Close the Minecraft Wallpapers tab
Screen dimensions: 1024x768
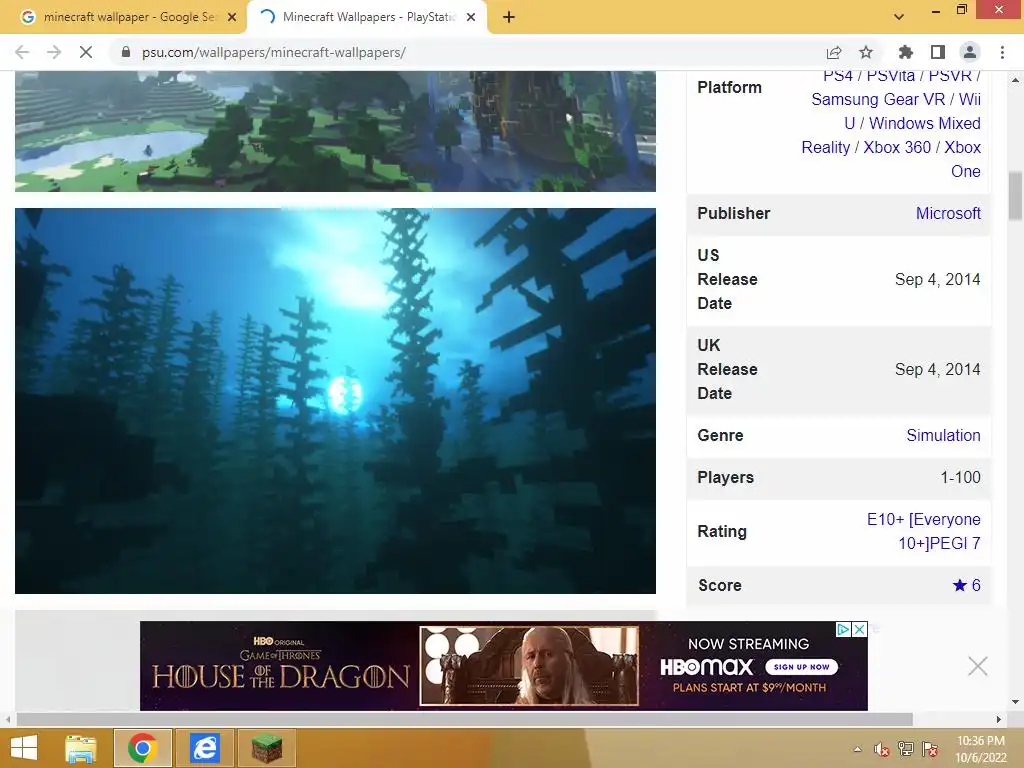[x=471, y=18]
